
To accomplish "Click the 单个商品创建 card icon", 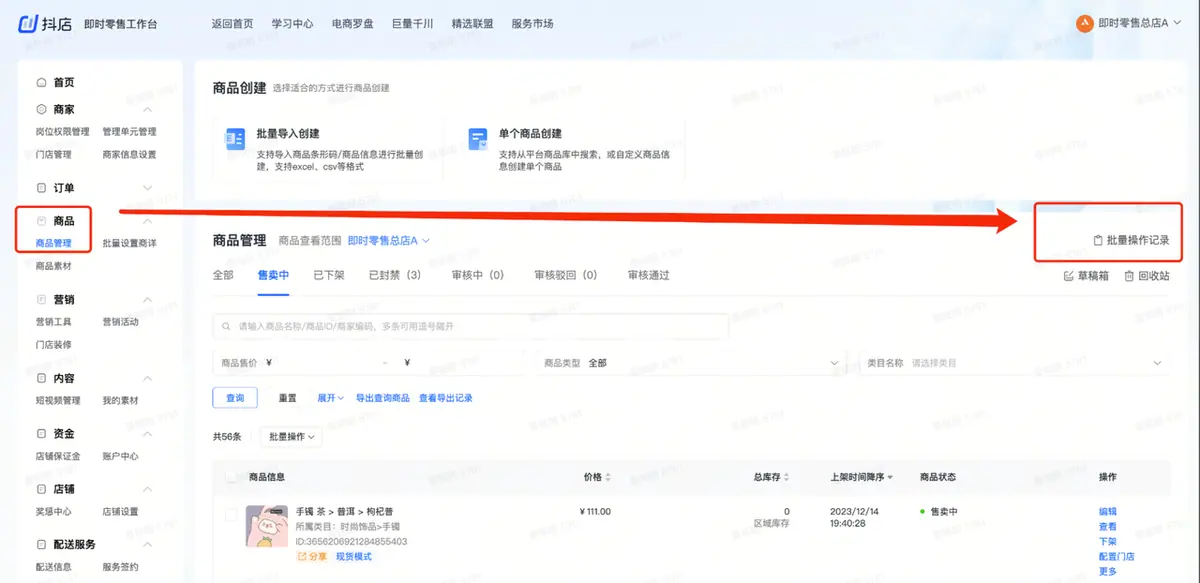I will pos(476,139).
